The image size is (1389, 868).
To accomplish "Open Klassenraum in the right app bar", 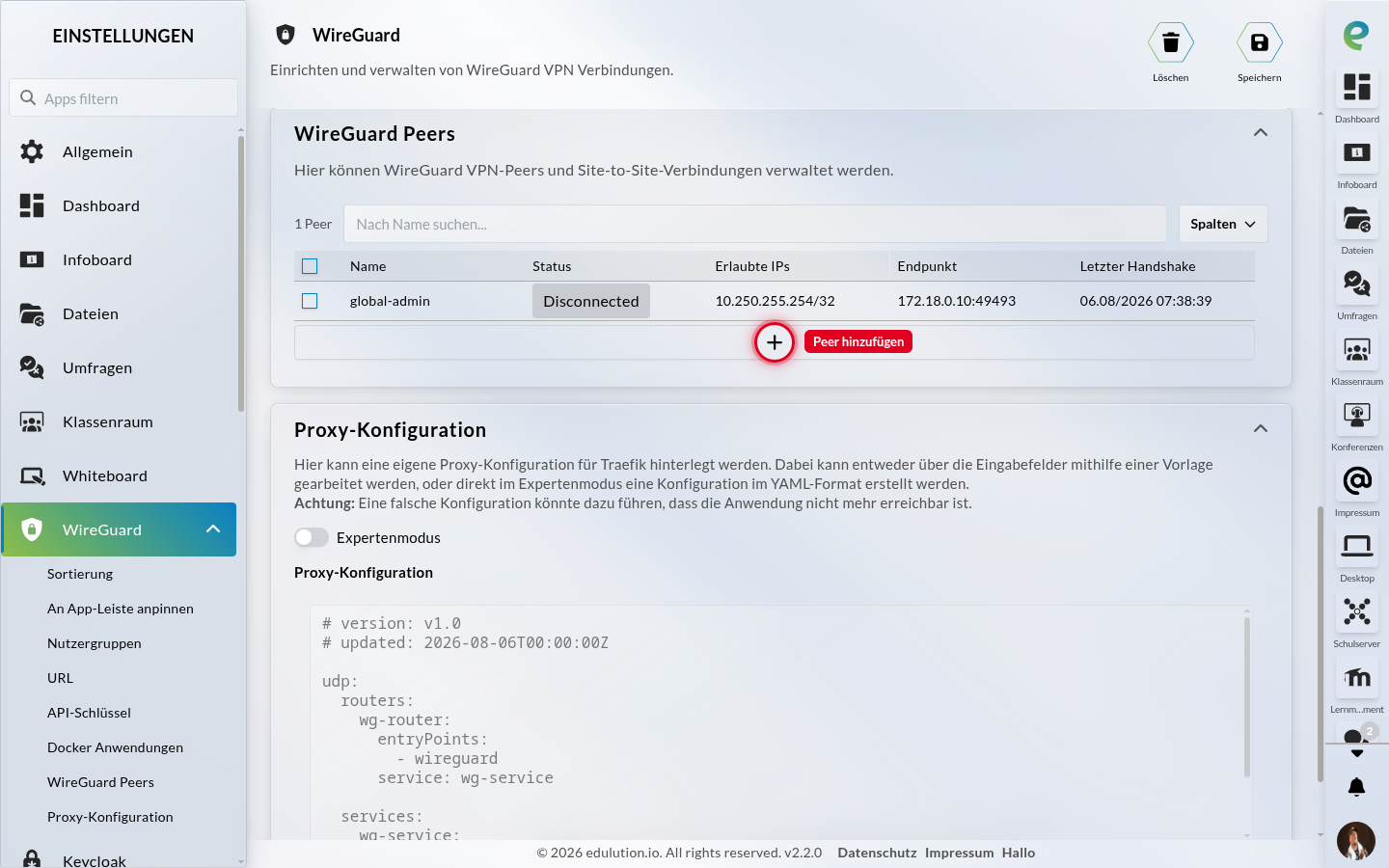I will pos(1356,350).
